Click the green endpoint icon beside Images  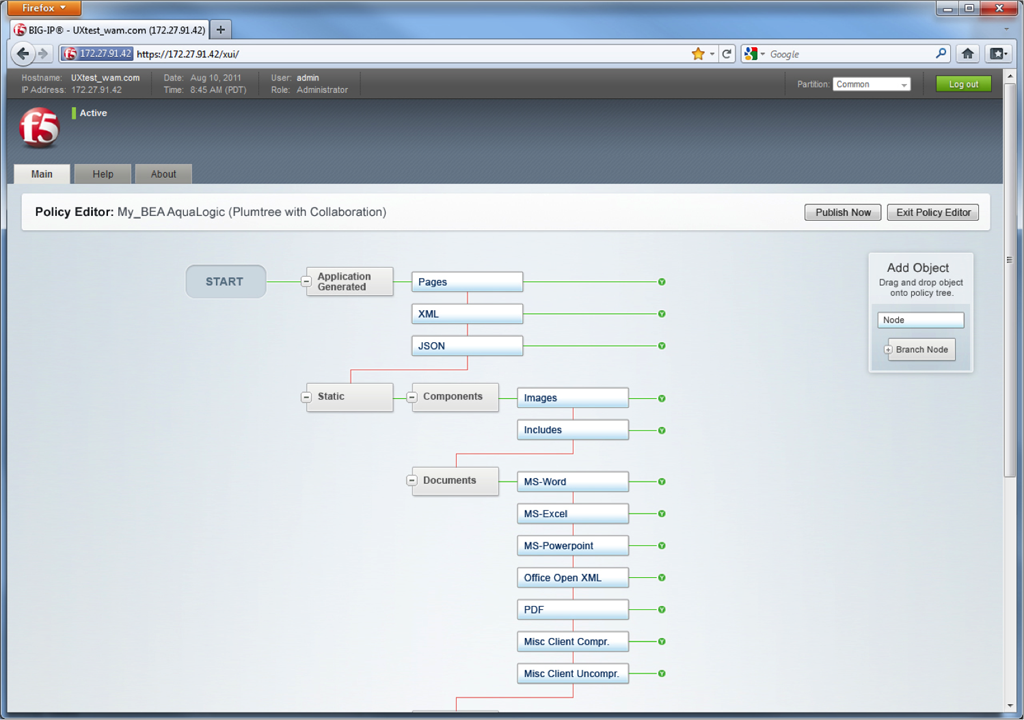662,398
